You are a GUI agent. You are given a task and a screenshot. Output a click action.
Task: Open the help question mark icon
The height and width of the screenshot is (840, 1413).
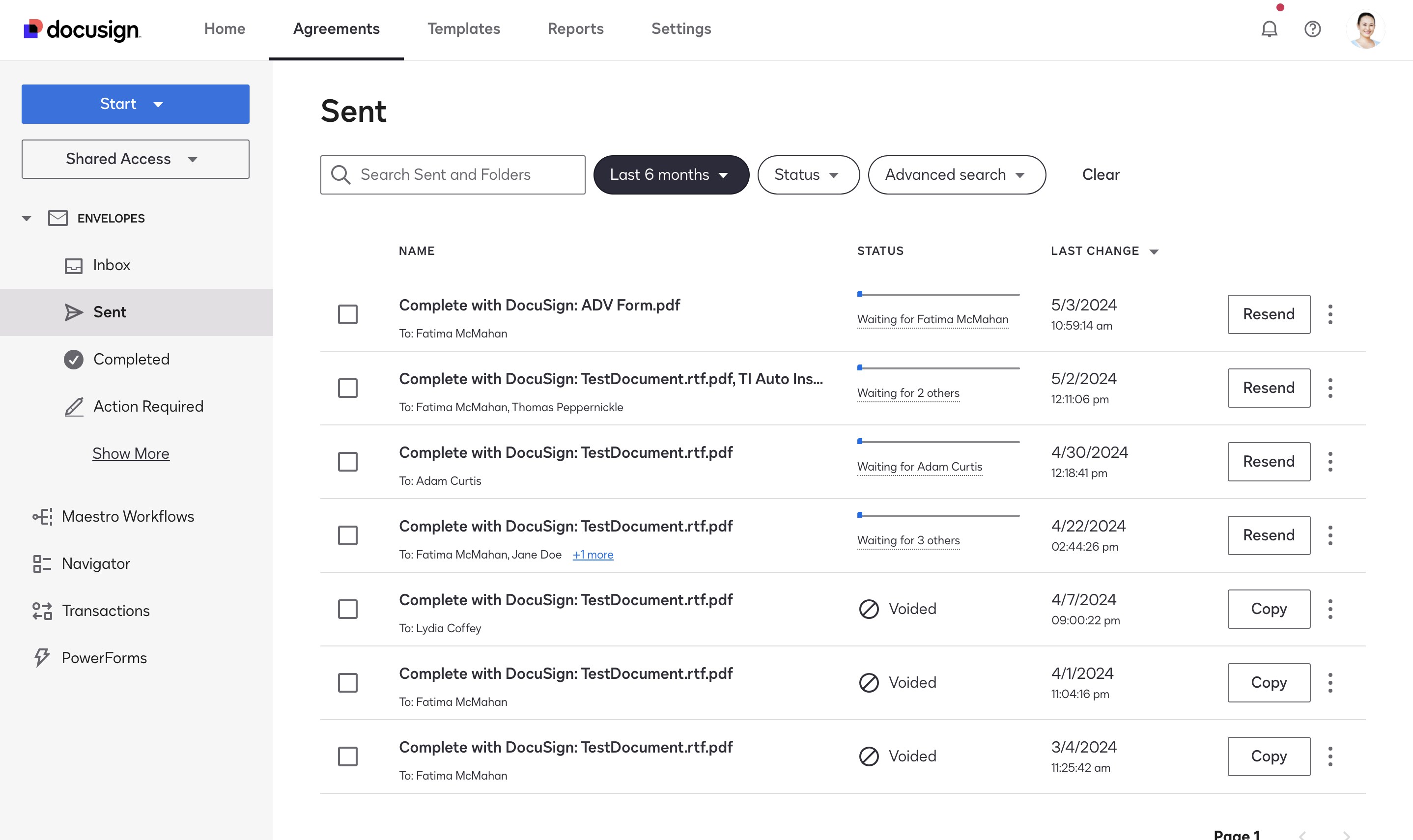point(1312,29)
